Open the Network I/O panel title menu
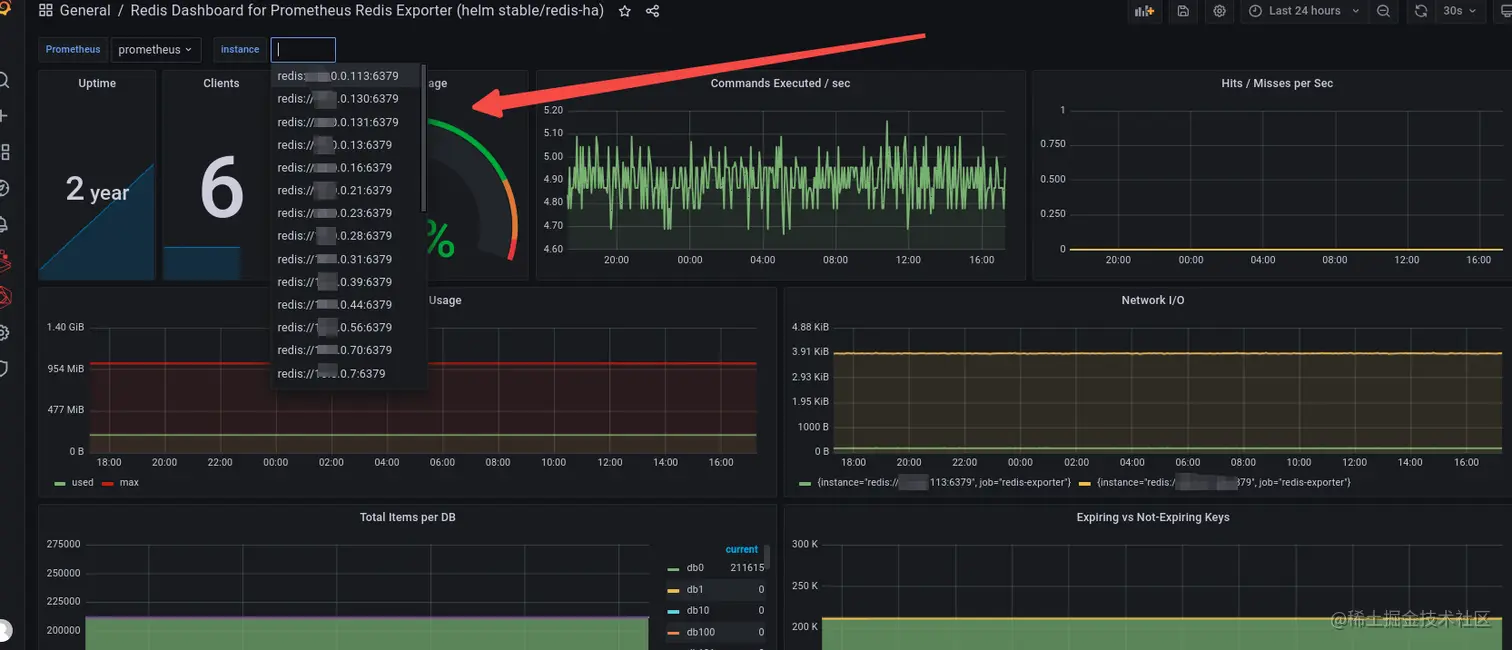 pyautogui.click(x=1152, y=300)
